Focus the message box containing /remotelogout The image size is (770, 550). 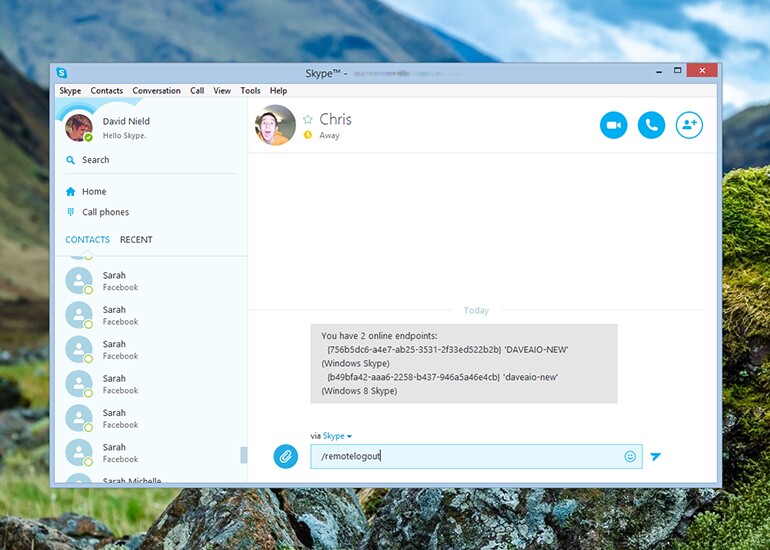(x=476, y=456)
